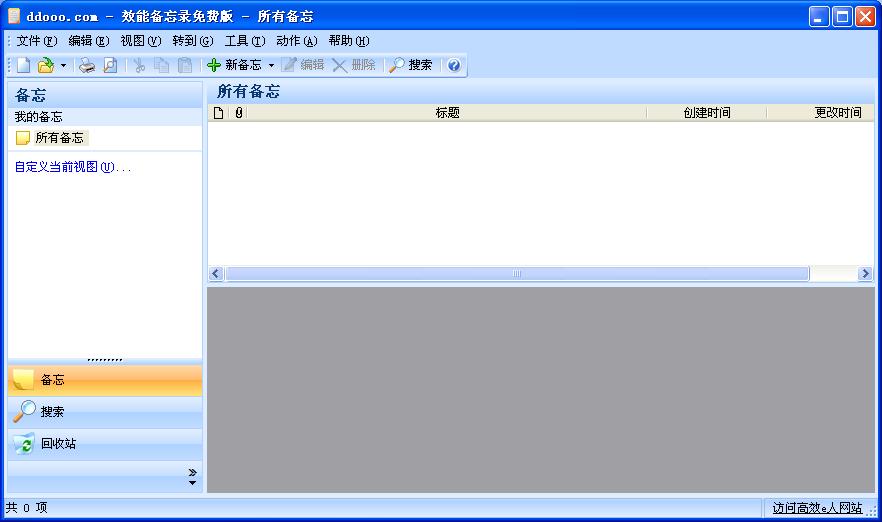
Task: Click the open folder toolbar icon
Action: 46,65
